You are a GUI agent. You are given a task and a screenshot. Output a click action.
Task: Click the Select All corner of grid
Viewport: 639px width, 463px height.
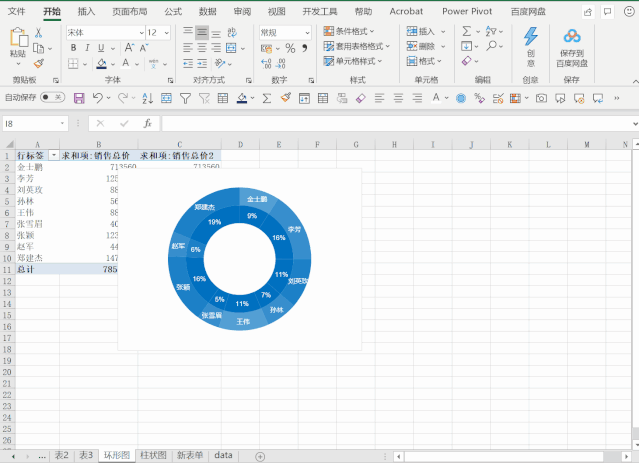click(9, 144)
